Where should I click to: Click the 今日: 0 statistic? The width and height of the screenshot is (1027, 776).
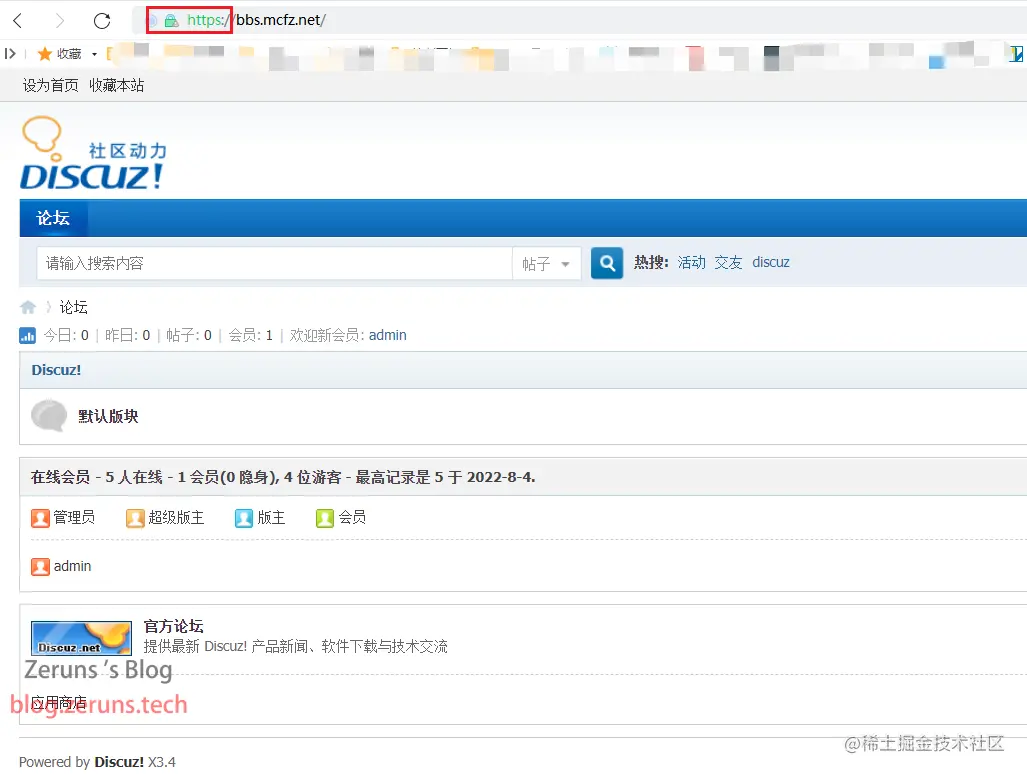[66, 335]
